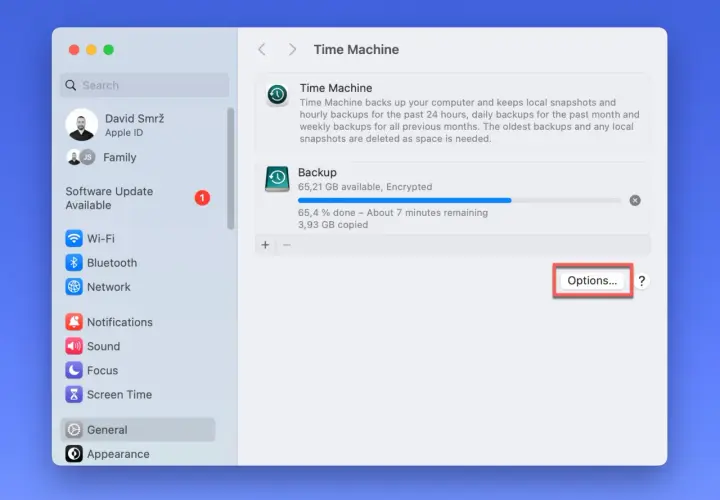The width and height of the screenshot is (720, 500).
Task: Select the Screen Time label
Action: (119, 394)
